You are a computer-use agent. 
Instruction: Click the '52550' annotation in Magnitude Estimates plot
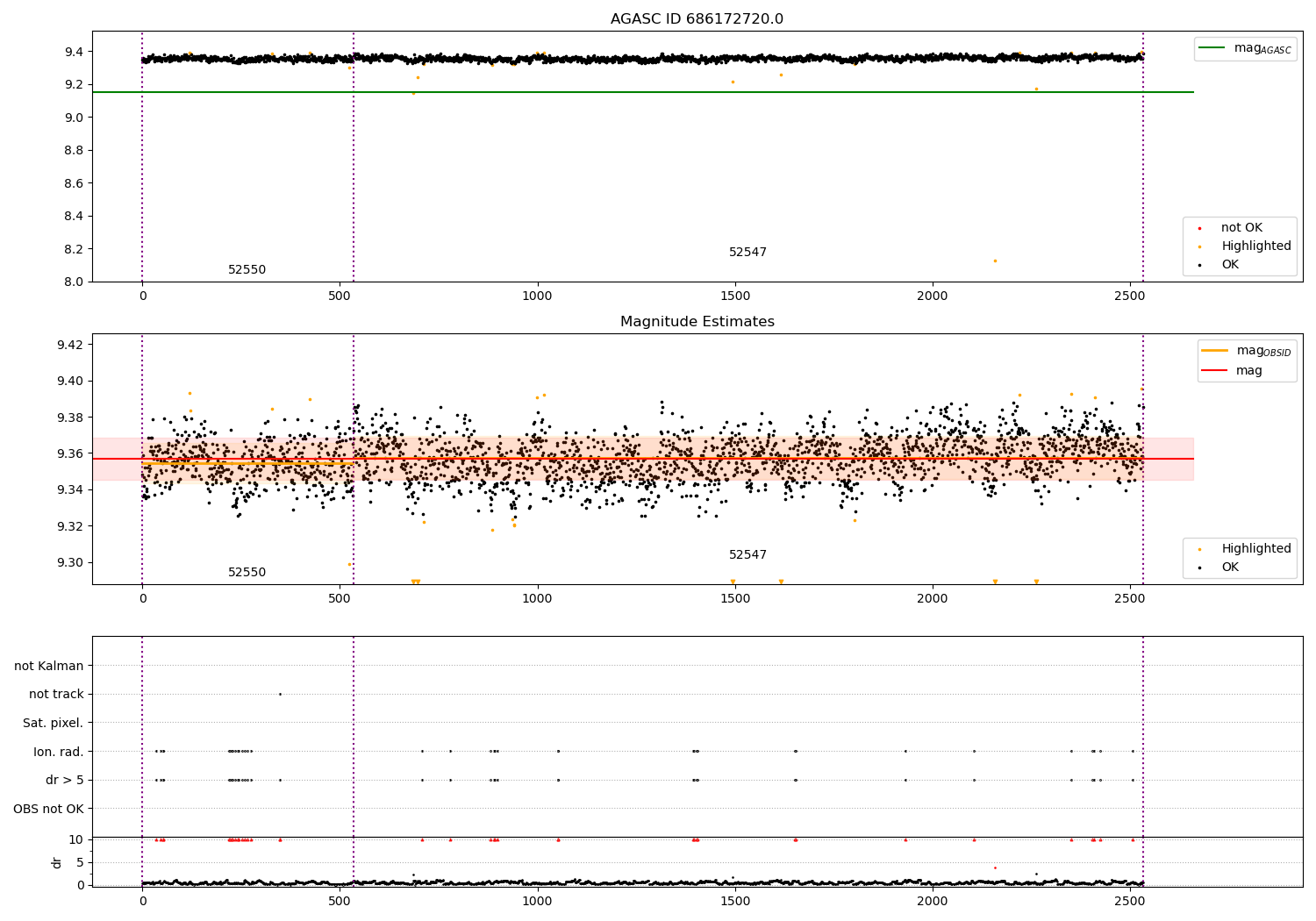coord(247,573)
